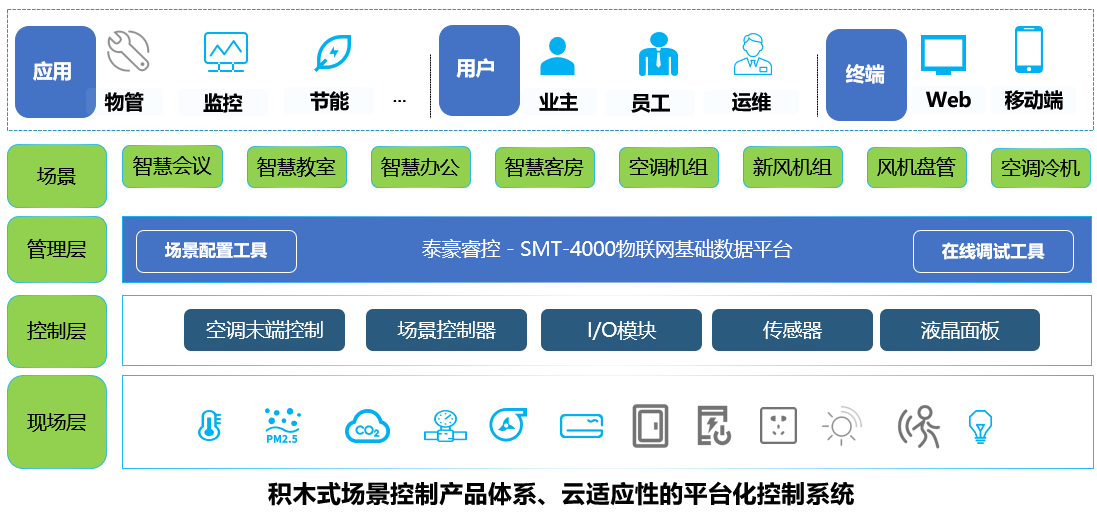Choose the 智慧客房 scene tag
Image resolution: width=1097 pixels, height=518 pixels.
544,167
